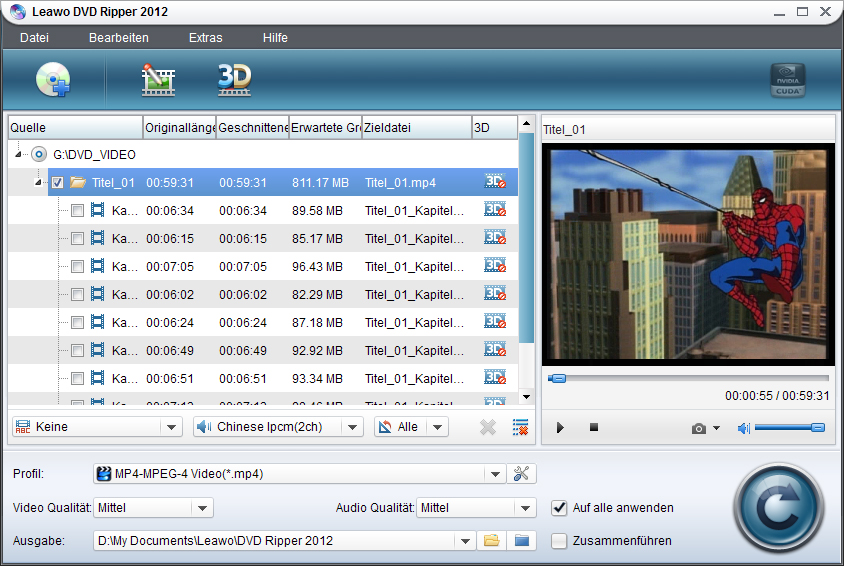Click the NVIDIA CUDA acceleration icon
The image size is (844, 566).
point(787,80)
